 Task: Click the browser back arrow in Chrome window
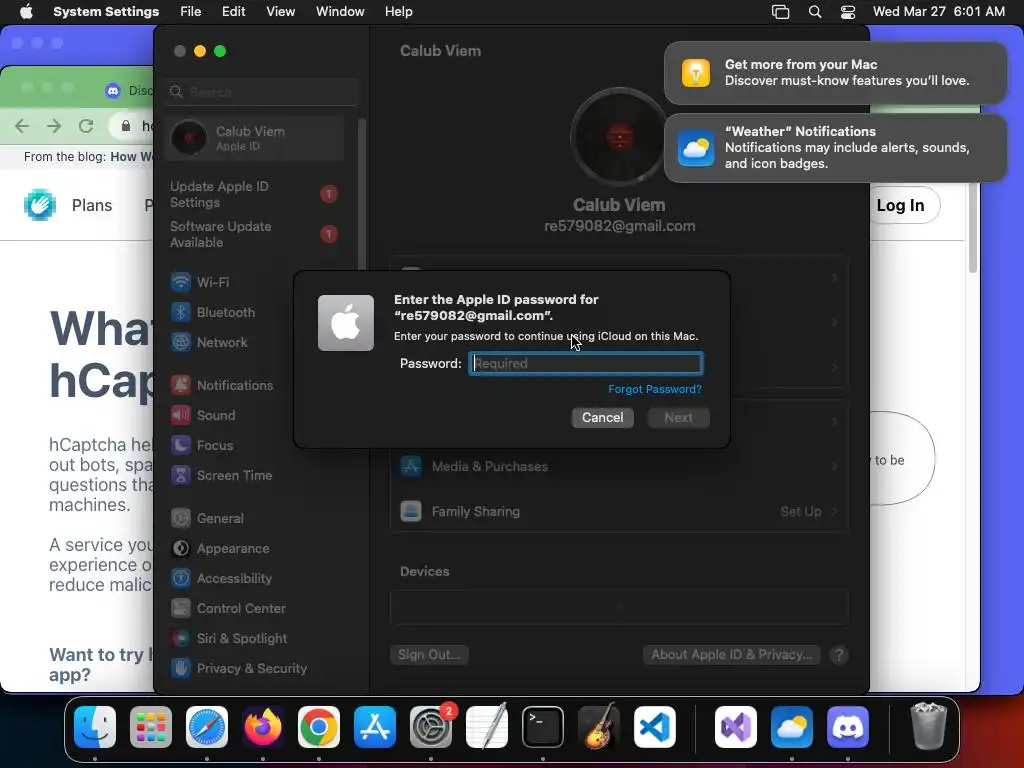[x=22, y=125]
